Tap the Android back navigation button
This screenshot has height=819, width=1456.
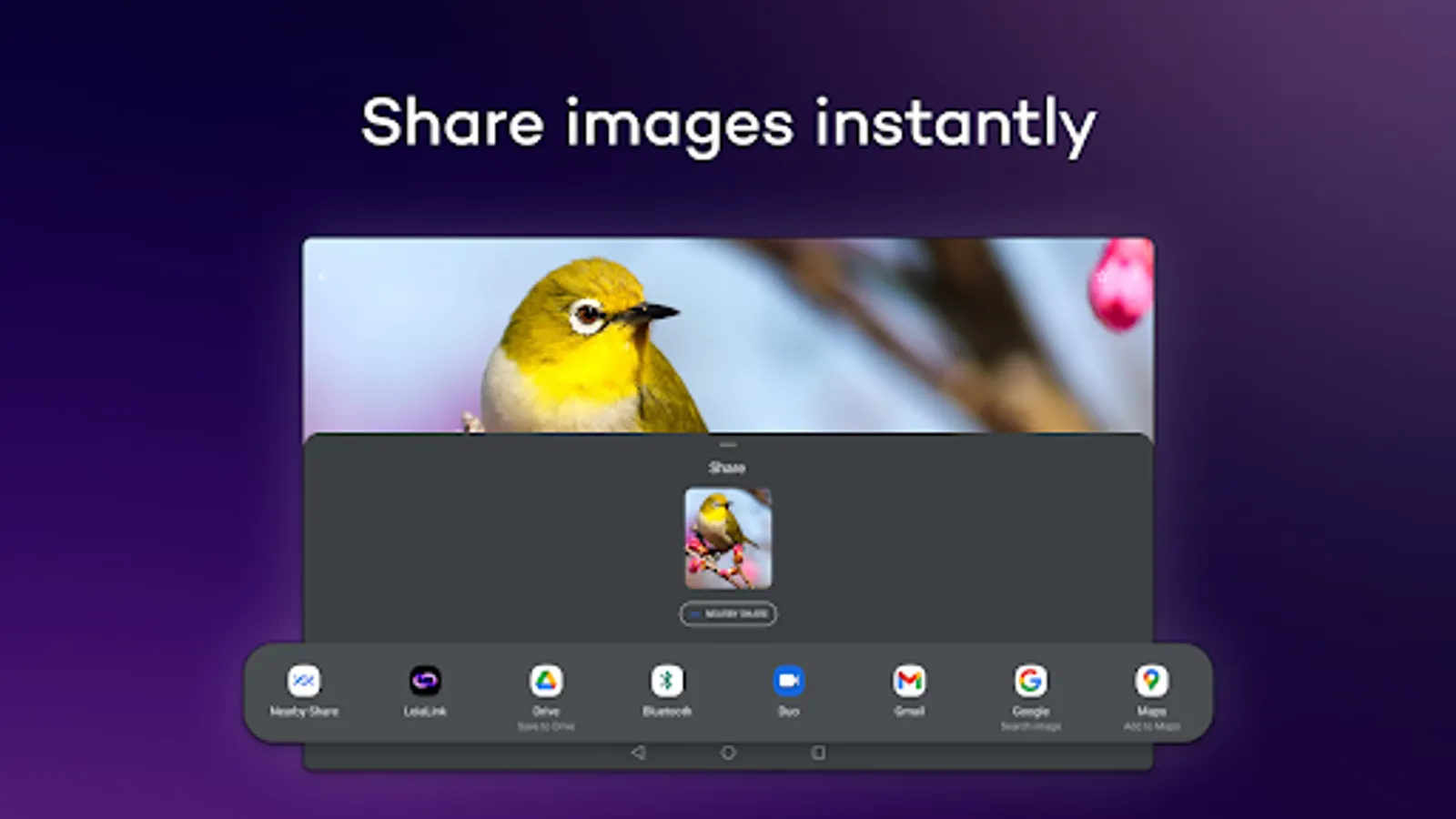pyautogui.click(x=638, y=753)
